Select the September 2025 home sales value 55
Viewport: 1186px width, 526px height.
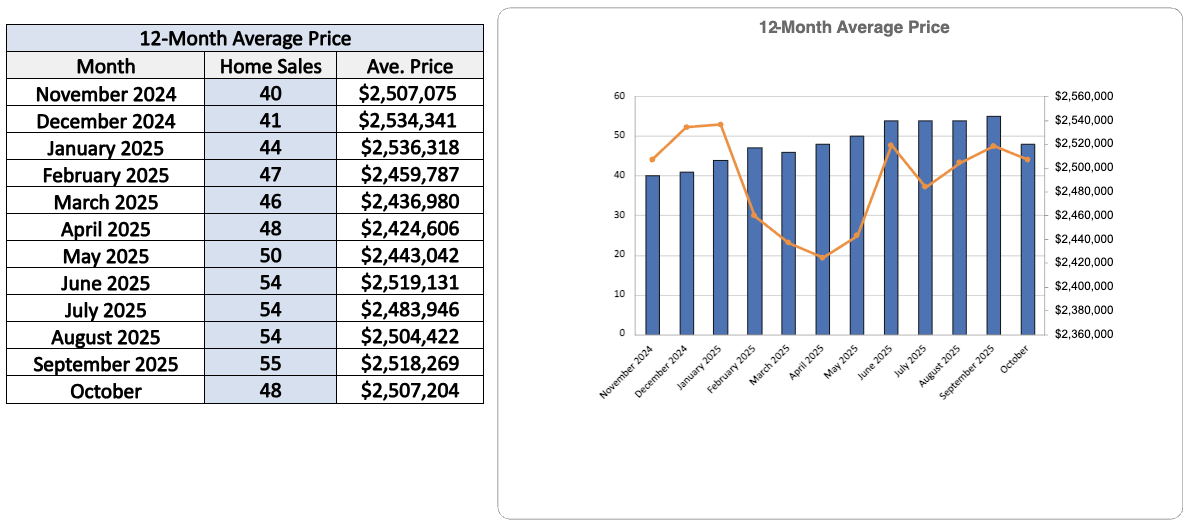coord(271,364)
